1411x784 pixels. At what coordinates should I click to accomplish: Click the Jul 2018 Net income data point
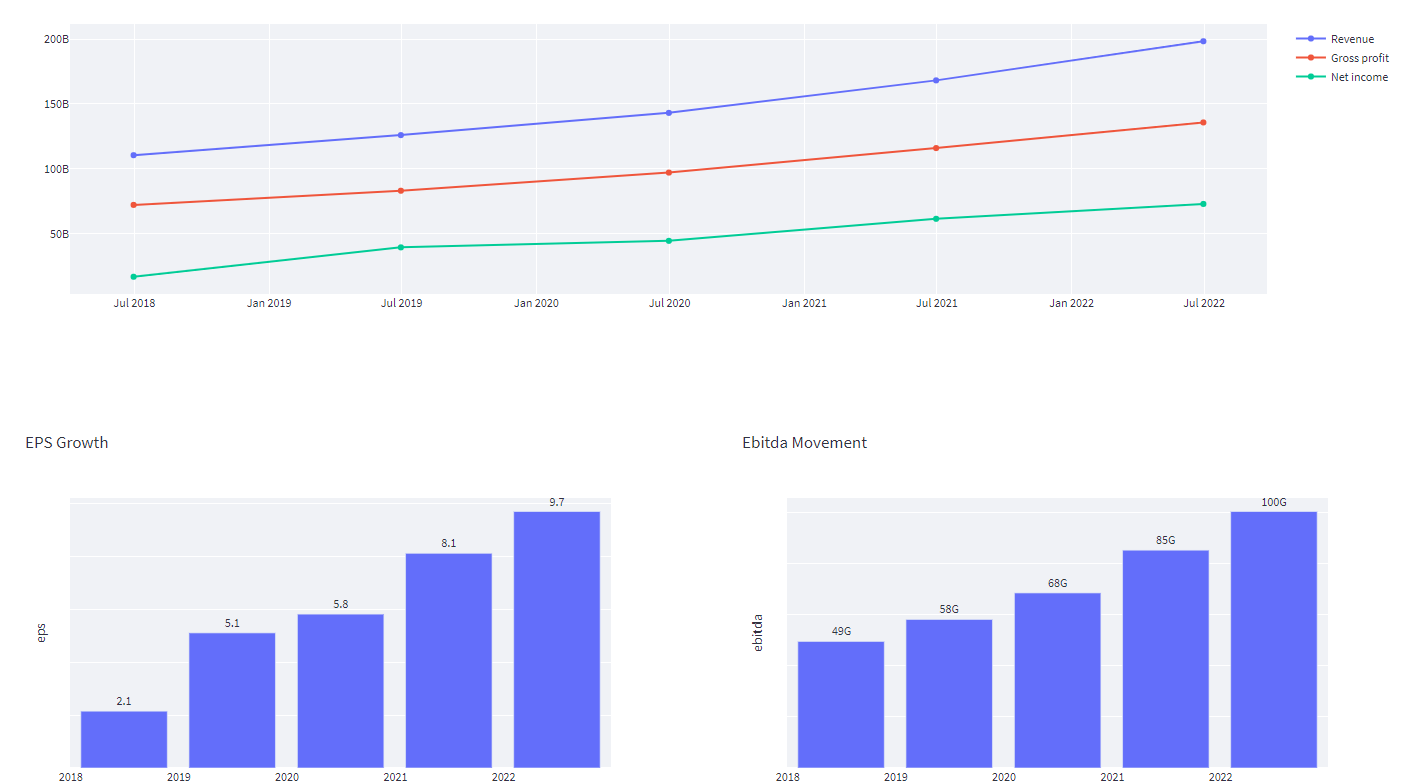click(134, 277)
